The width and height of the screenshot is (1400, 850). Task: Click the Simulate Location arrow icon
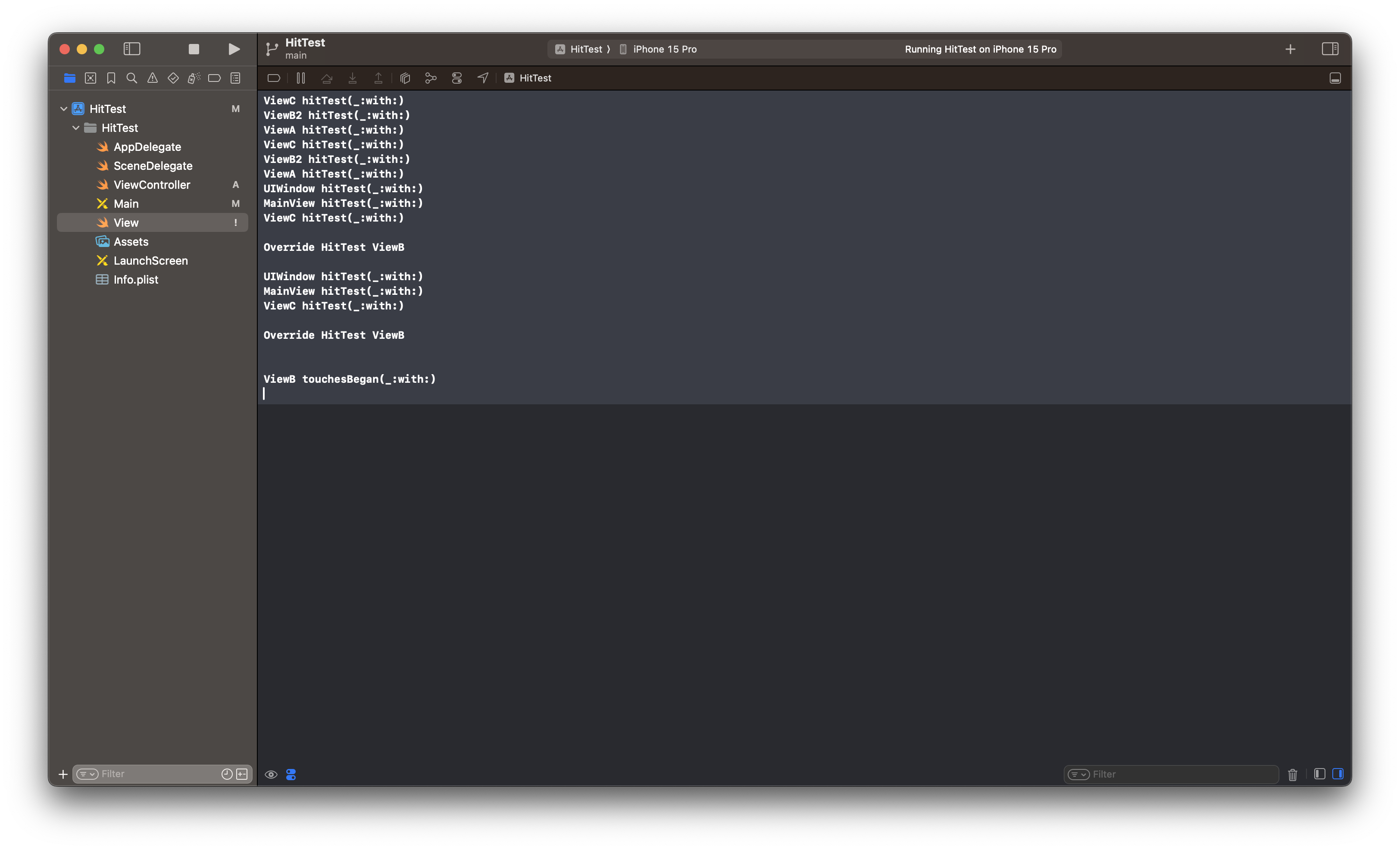[482, 78]
